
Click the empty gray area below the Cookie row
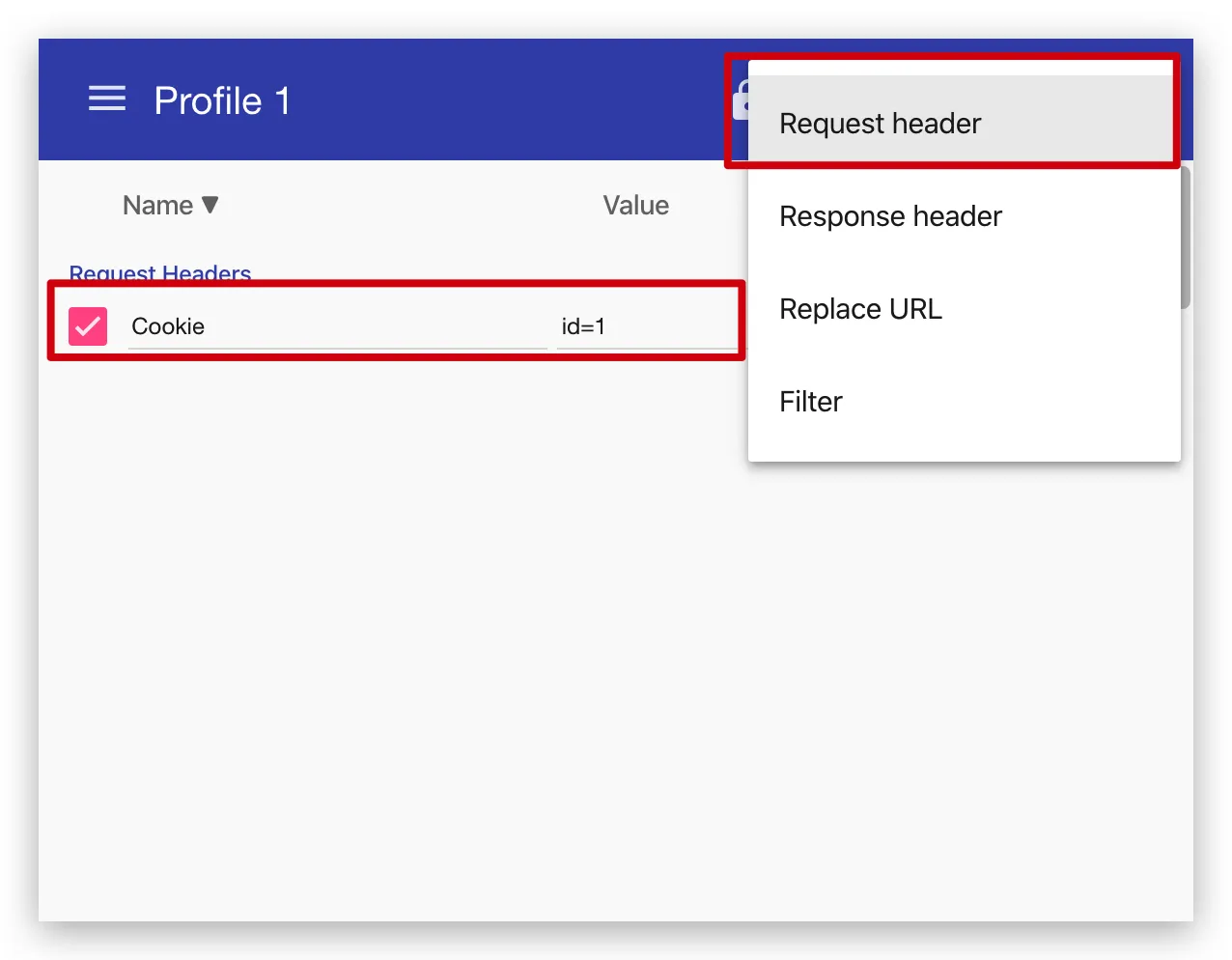point(386,628)
